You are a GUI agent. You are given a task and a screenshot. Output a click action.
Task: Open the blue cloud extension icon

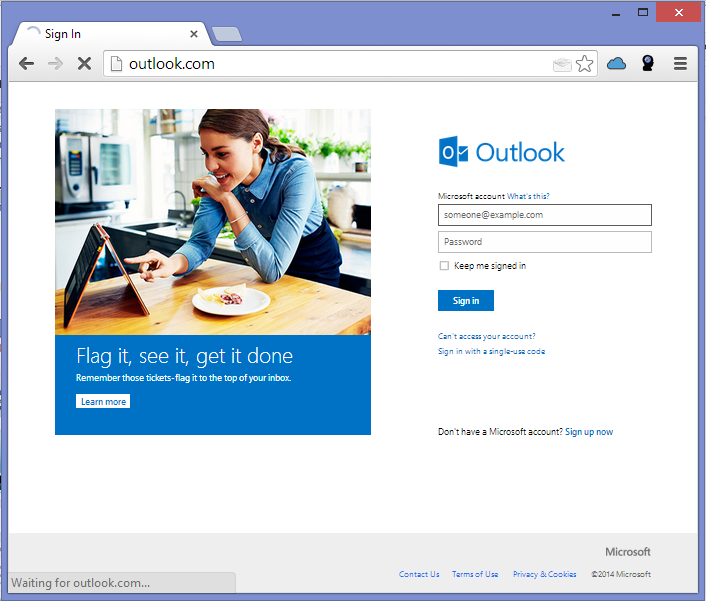tap(616, 63)
